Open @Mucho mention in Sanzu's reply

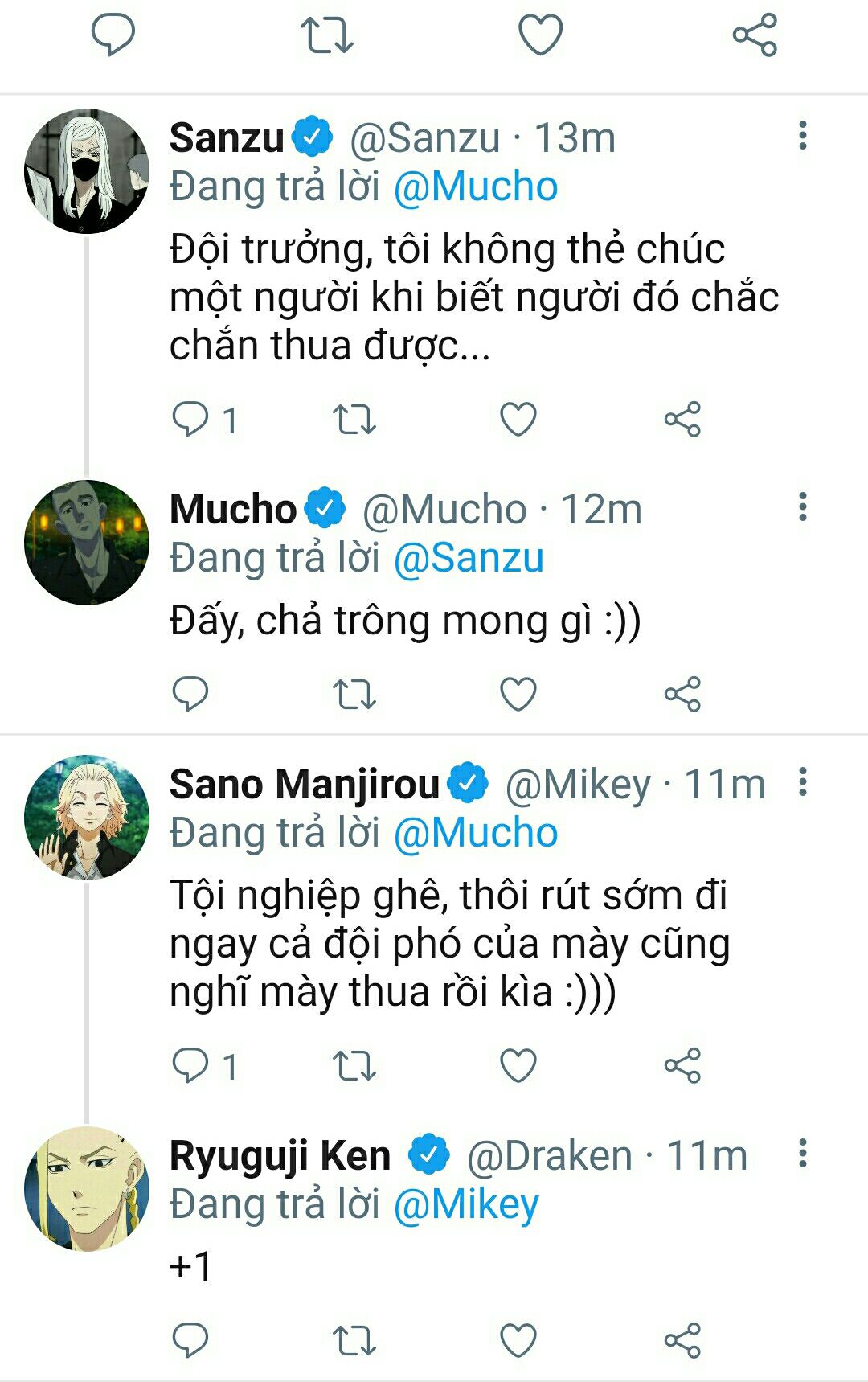476,187
